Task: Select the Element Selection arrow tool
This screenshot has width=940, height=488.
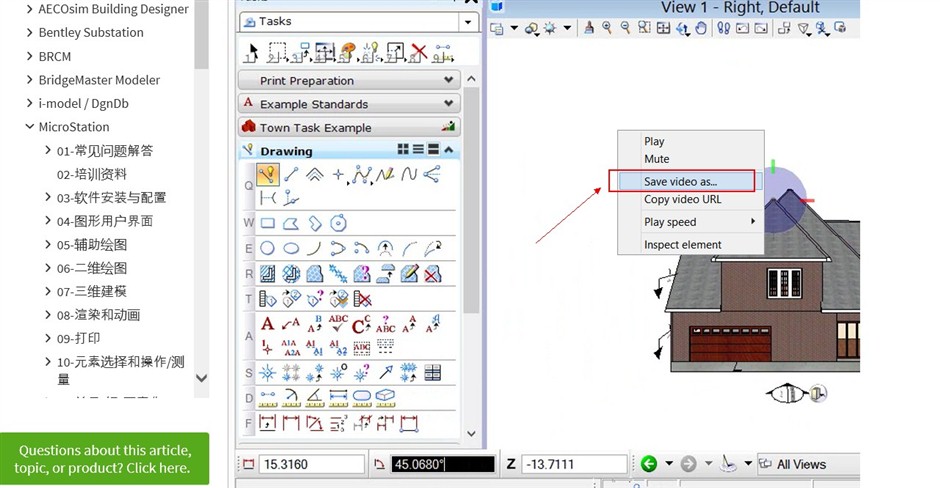Action: tap(252, 53)
